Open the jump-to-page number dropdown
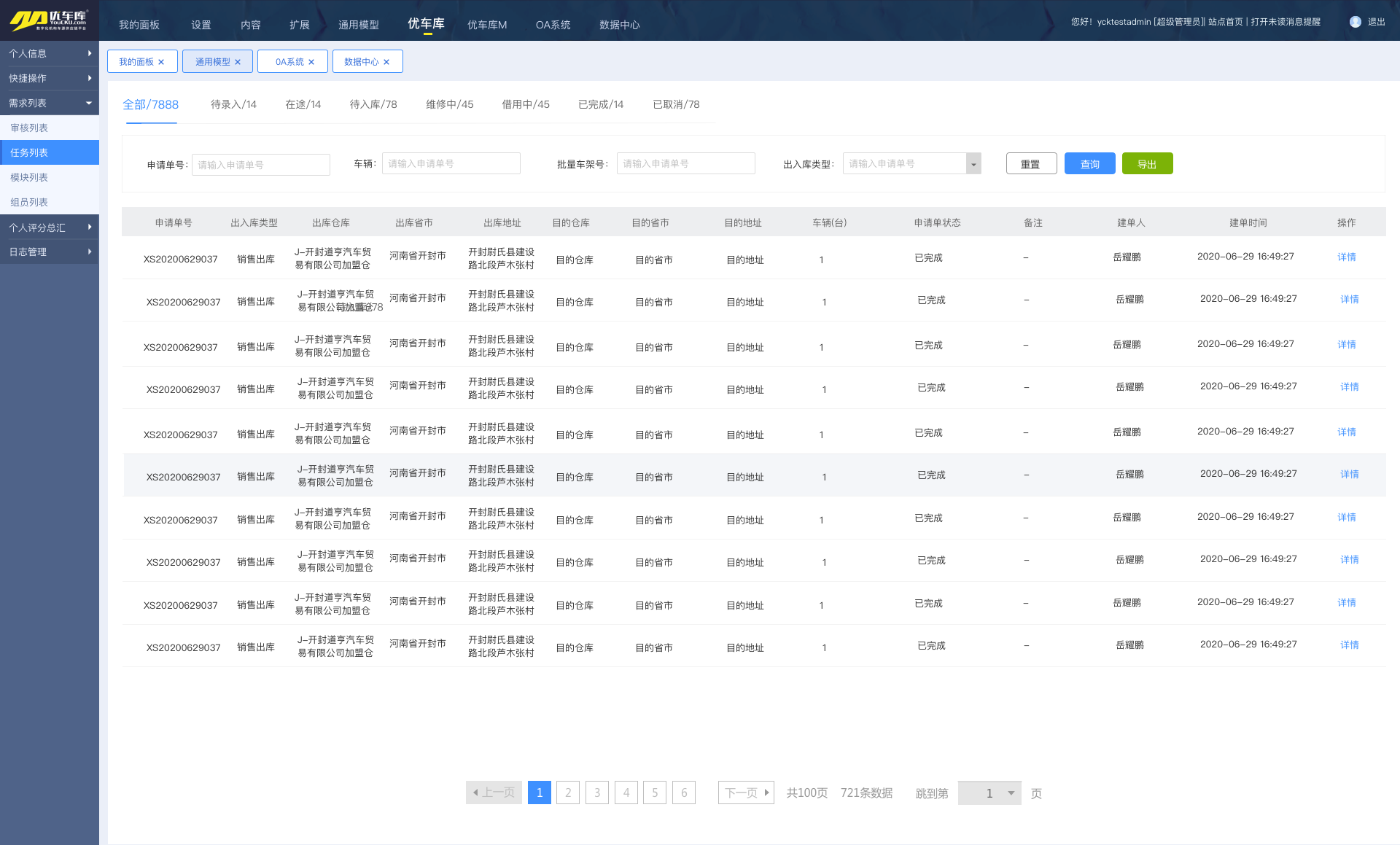 (x=1011, y=793)
